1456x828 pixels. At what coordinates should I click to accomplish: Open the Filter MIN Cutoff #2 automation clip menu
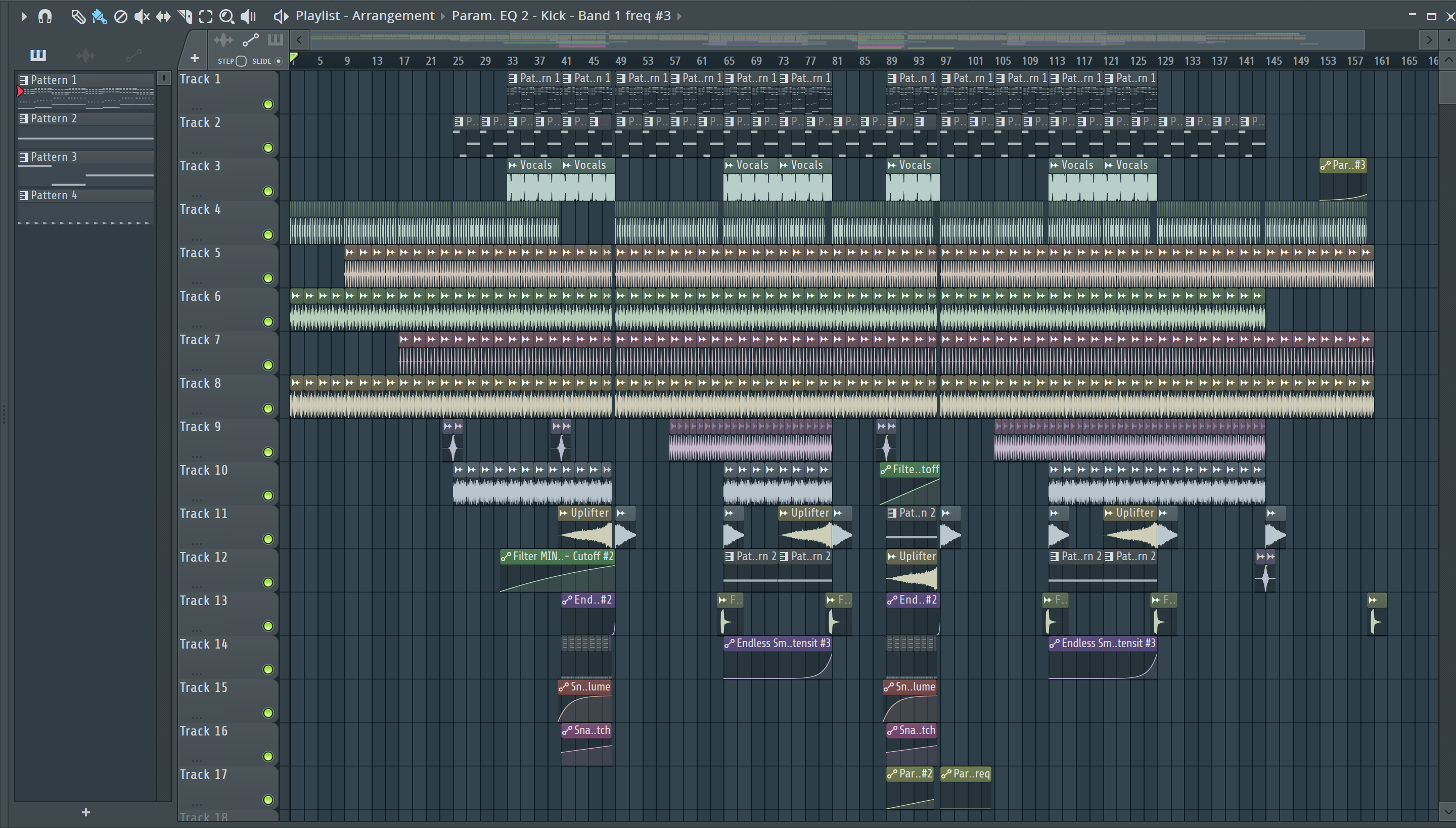pos(506,557)
